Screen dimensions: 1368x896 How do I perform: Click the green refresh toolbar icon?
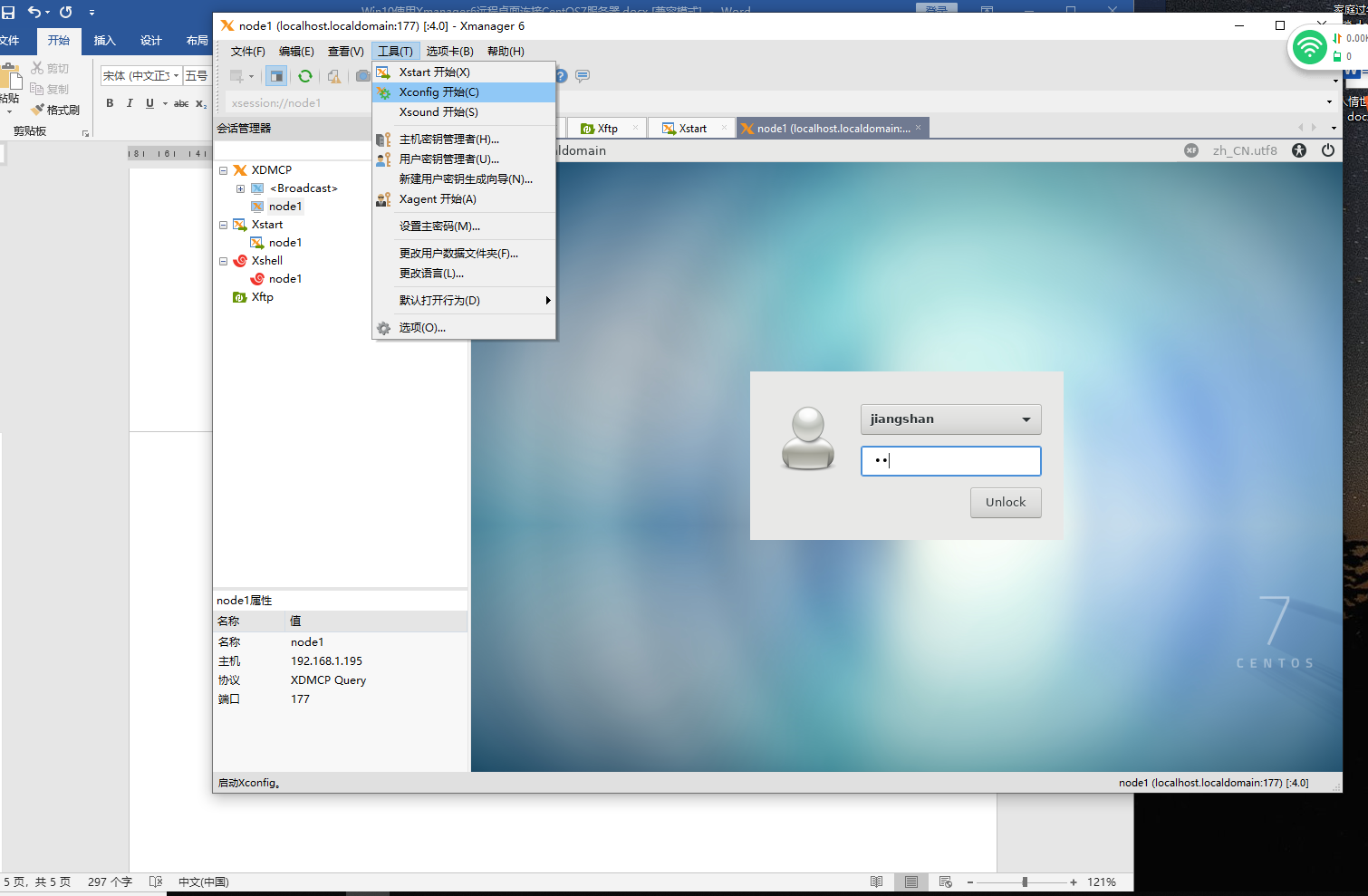coord(305,76)
